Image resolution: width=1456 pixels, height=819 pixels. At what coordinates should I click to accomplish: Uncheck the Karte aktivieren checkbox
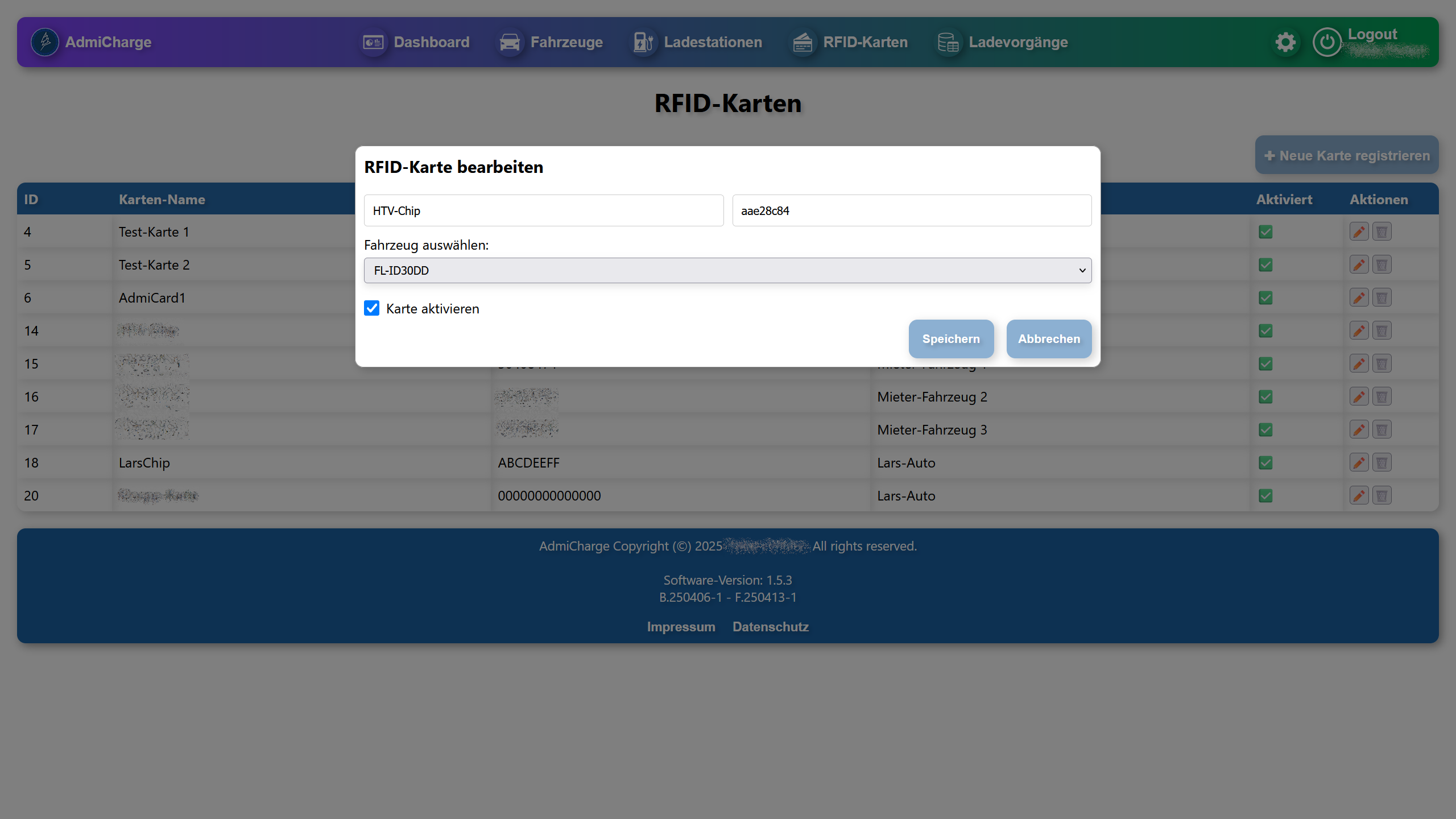[371, 308]
